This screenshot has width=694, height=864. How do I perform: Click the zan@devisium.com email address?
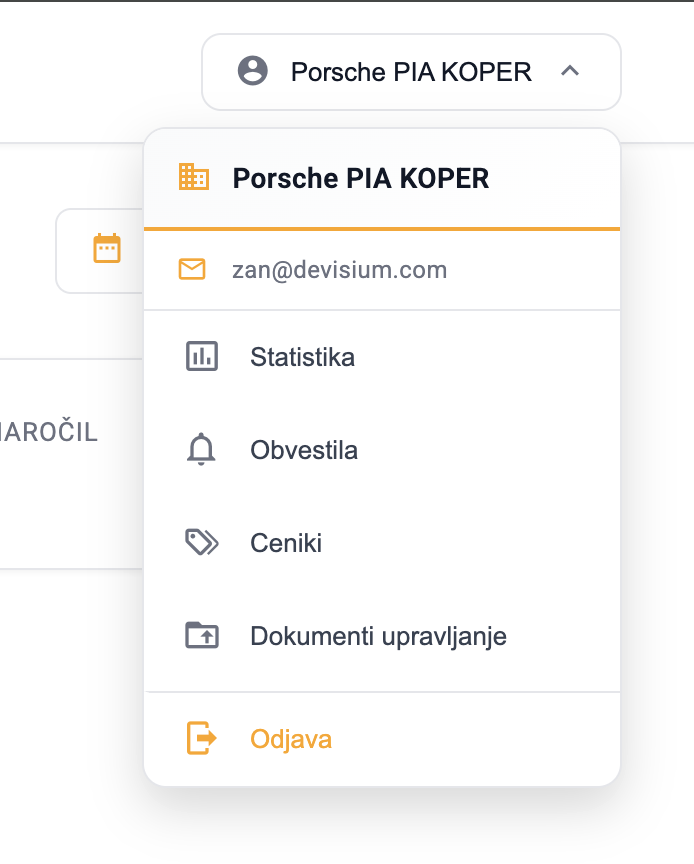[x=340, y=270]
